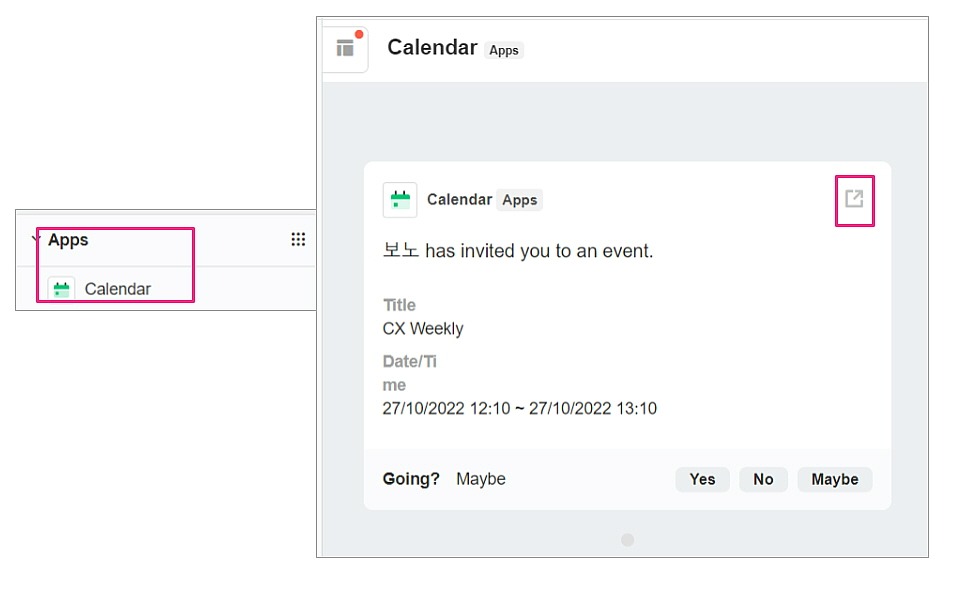Accept the invitation with Yes

point(702,479)
